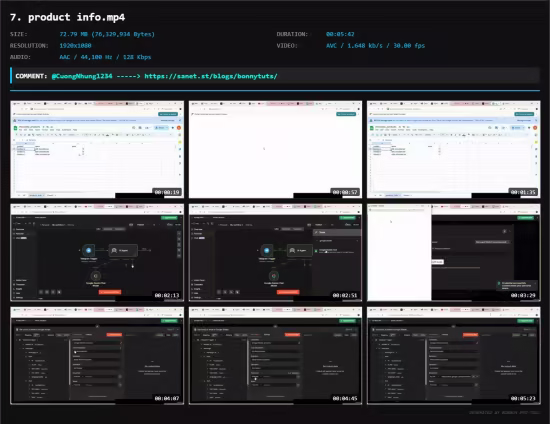Open the blank thumbnail timestamped 00:00:57

click(x=275, y=149)
